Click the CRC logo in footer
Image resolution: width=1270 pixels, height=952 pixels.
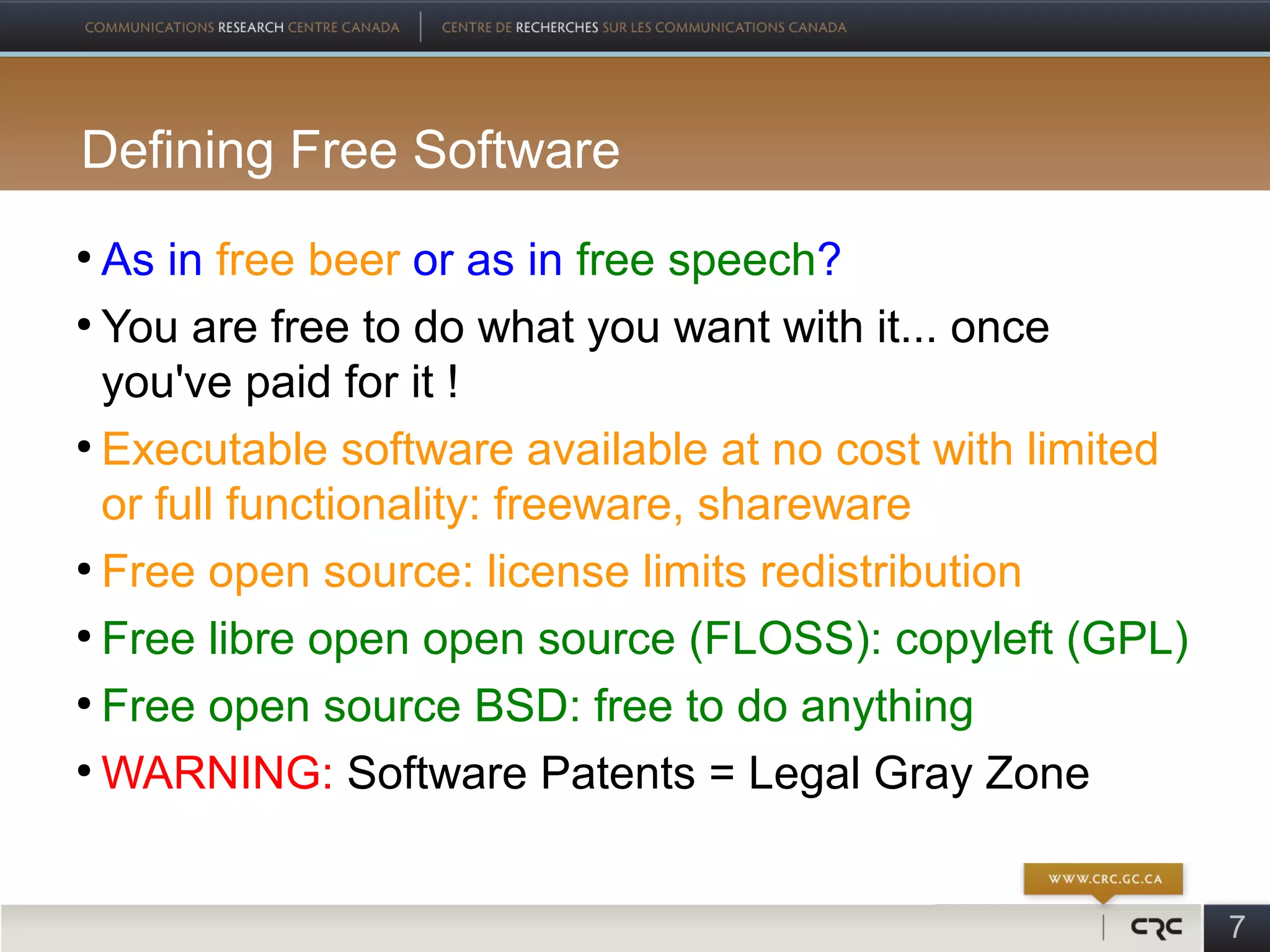click(1156, 927)
